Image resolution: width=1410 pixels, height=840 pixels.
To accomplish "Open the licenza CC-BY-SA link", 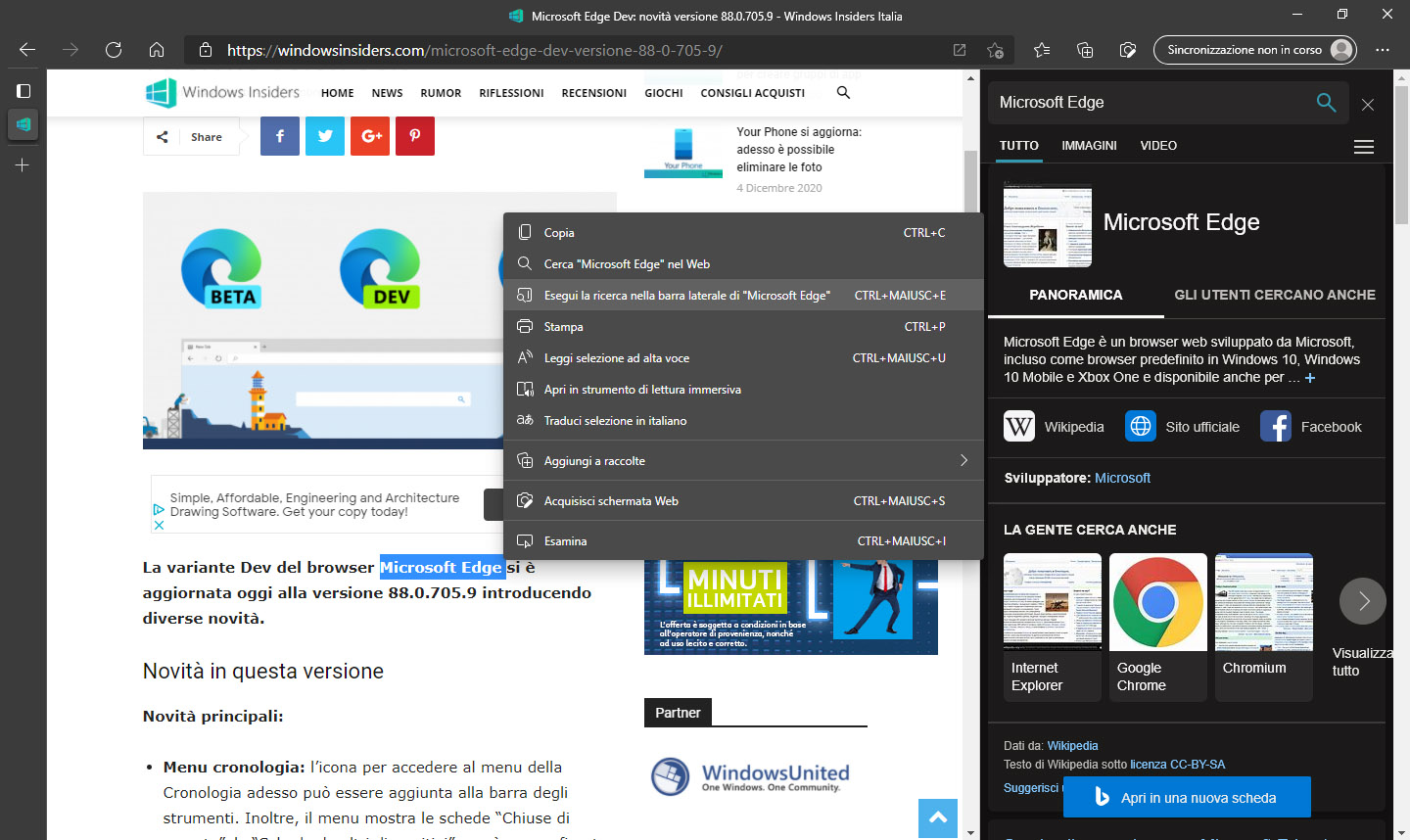I will pos(1177,765).
